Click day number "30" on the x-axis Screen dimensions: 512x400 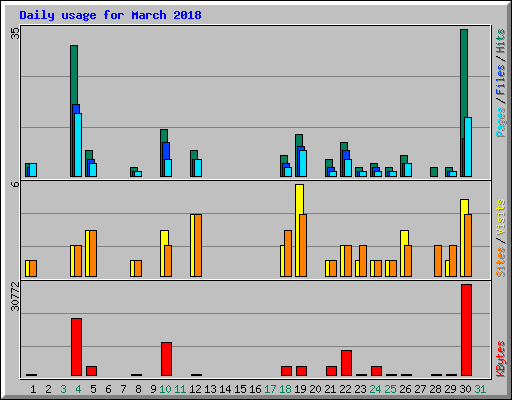tap(465, 389)
